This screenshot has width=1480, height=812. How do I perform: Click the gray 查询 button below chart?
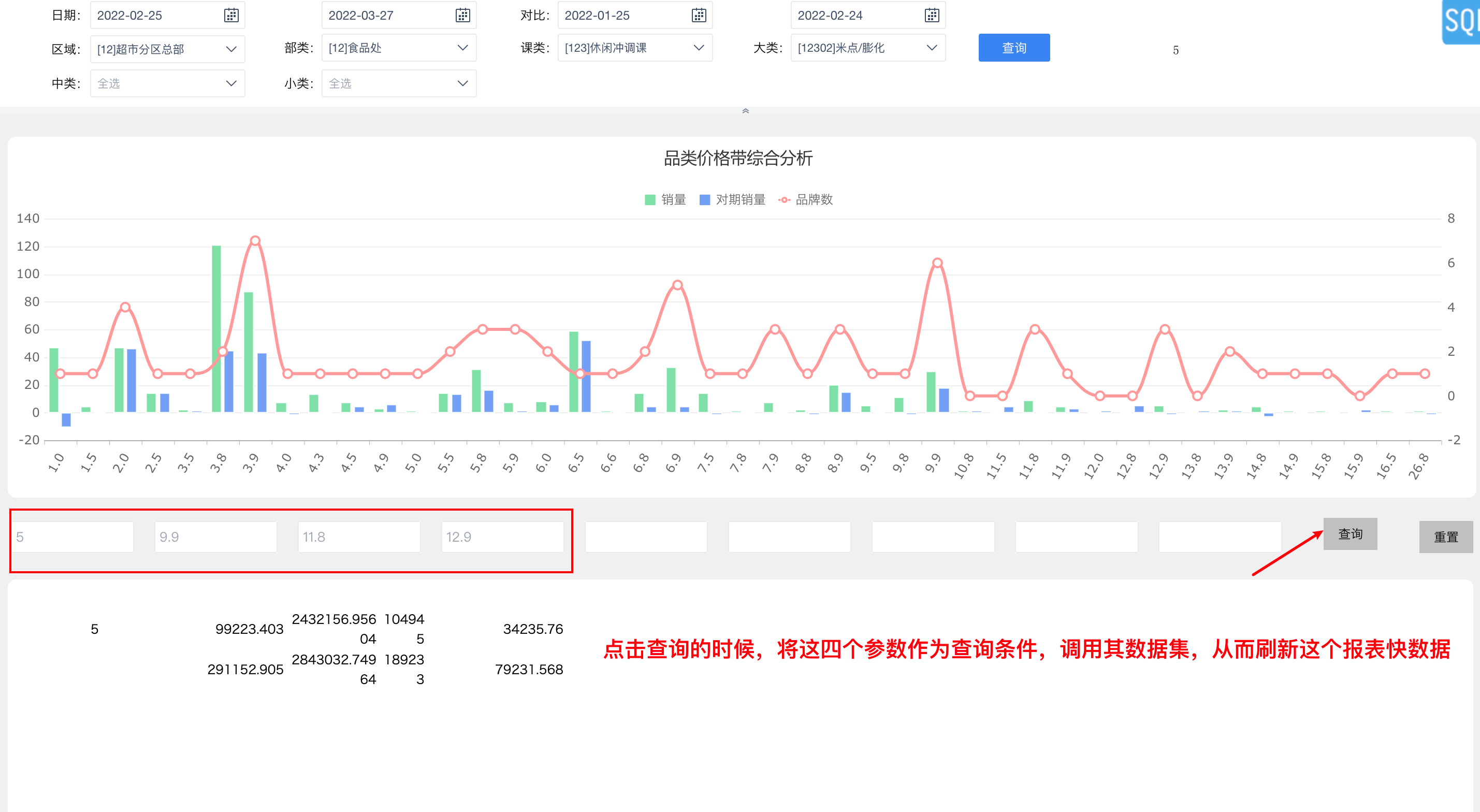point(1350,534)
